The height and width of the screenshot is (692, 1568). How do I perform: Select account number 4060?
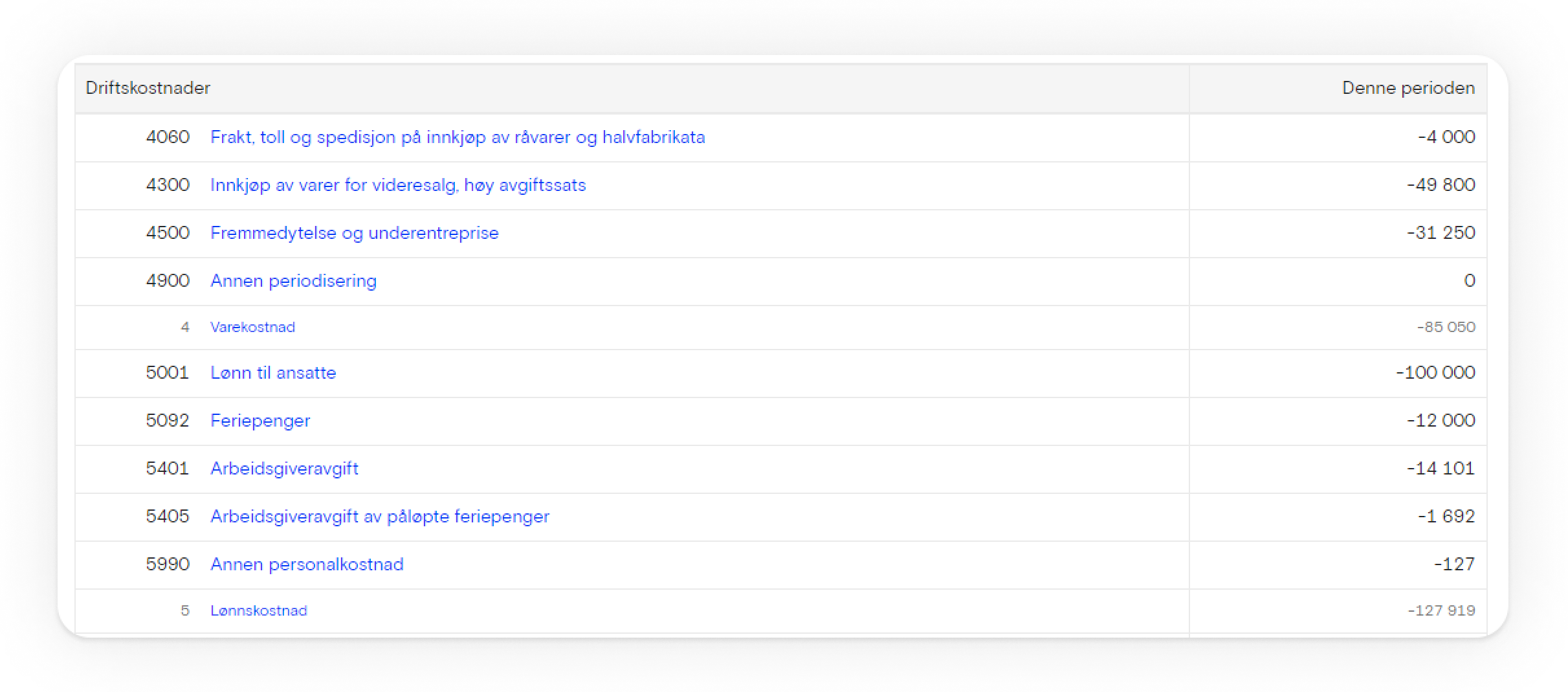pyautogui.click(x=168, y=137)
